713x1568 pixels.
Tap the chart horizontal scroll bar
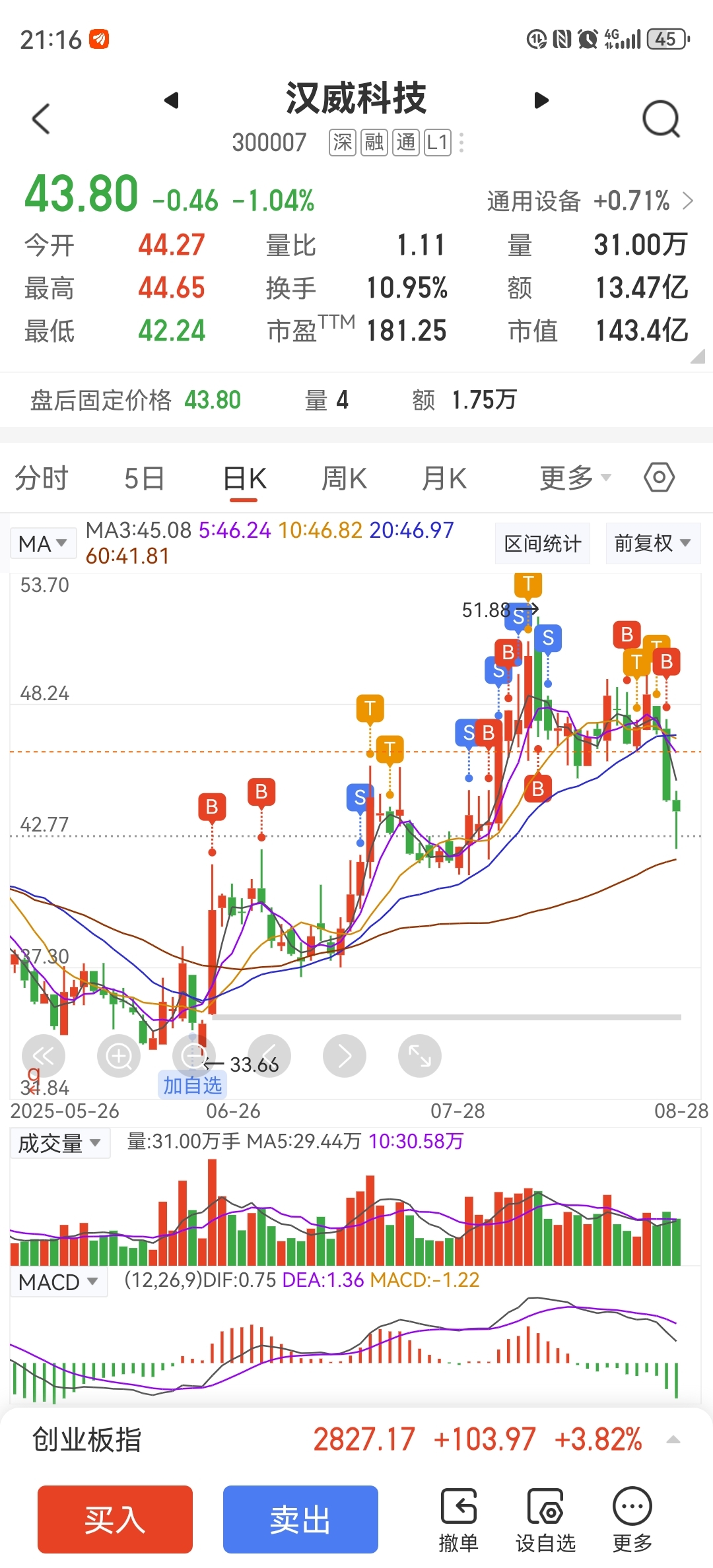(446, 1017)
